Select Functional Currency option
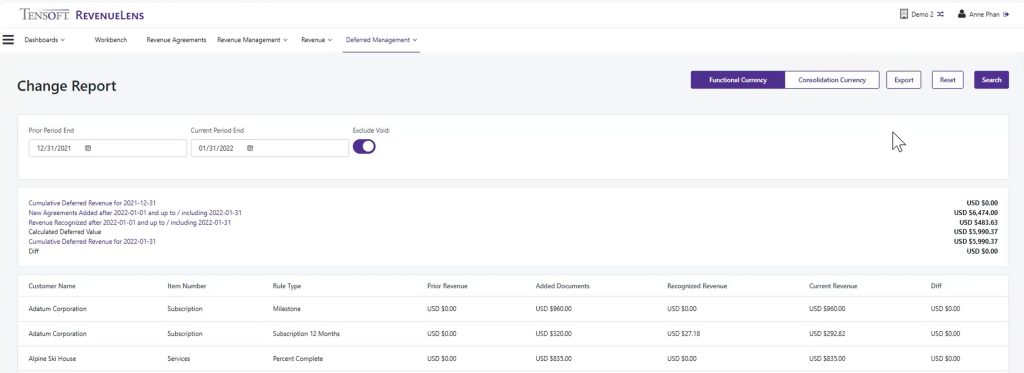 pyautogui.click(x=737, y=80)
